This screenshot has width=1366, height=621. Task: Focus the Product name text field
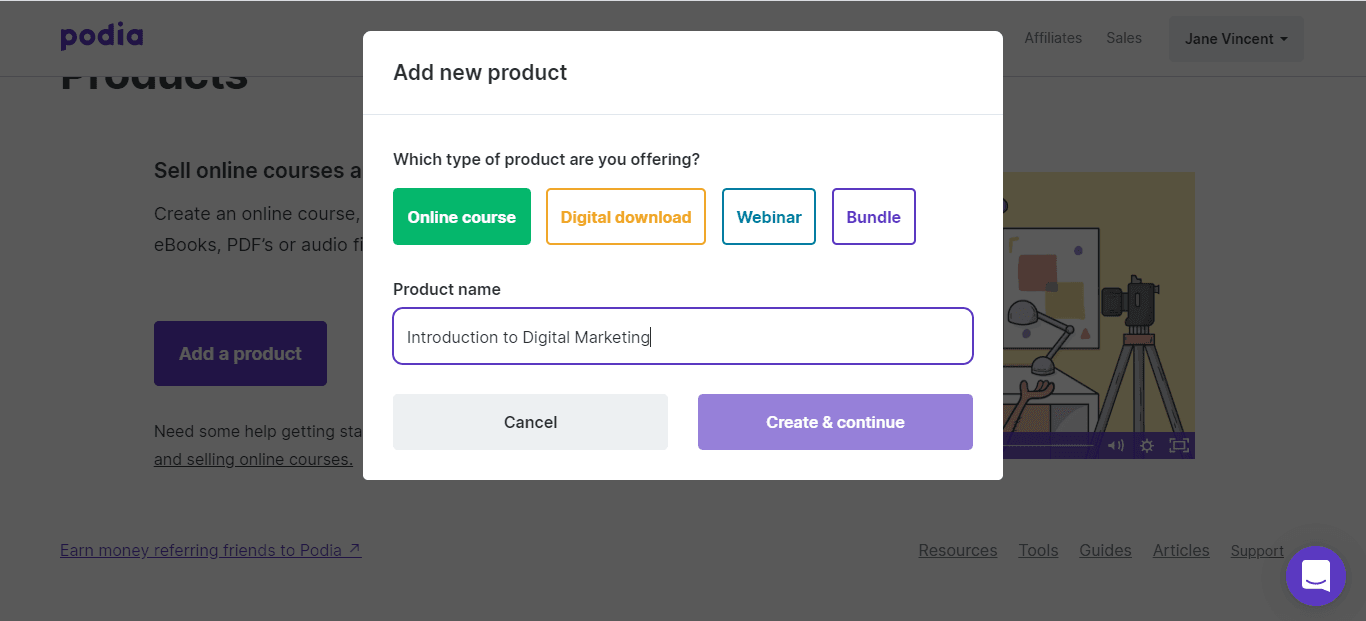pos(682,337)
